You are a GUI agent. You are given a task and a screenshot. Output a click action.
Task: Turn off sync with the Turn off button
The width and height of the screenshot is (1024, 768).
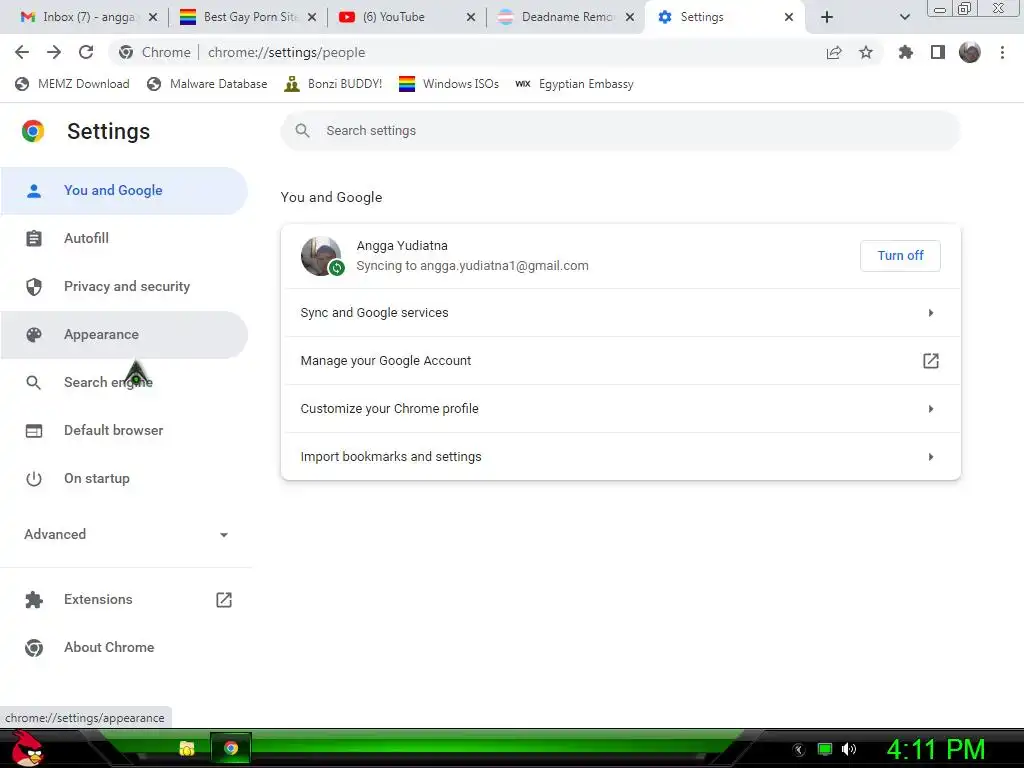click(x=900, y=255)
